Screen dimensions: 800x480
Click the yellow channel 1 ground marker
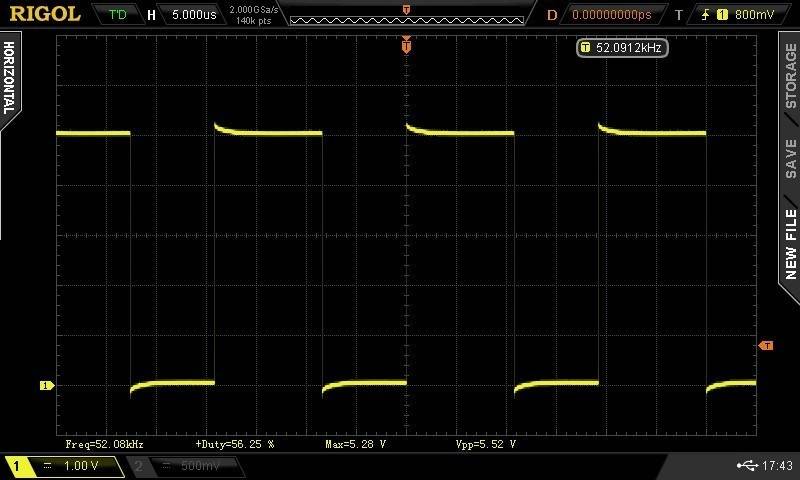coord(45,385)
